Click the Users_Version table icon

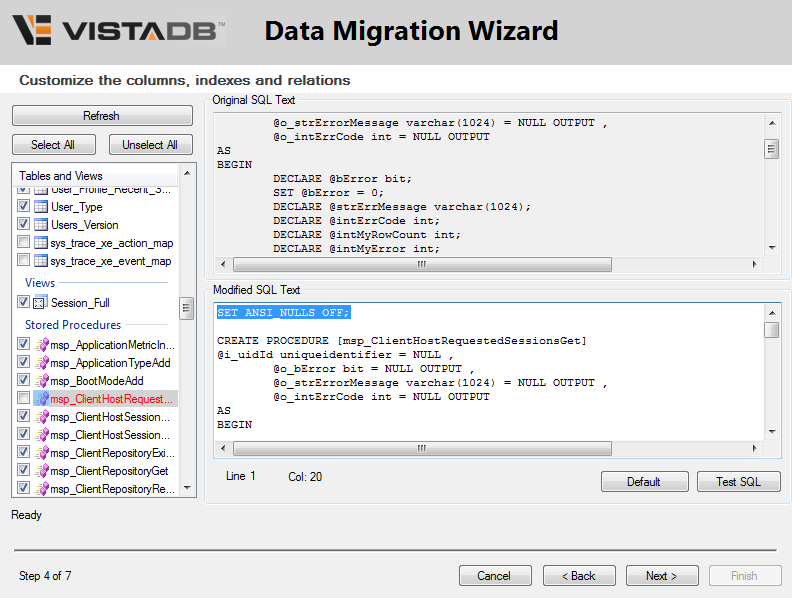pos(41,225)
